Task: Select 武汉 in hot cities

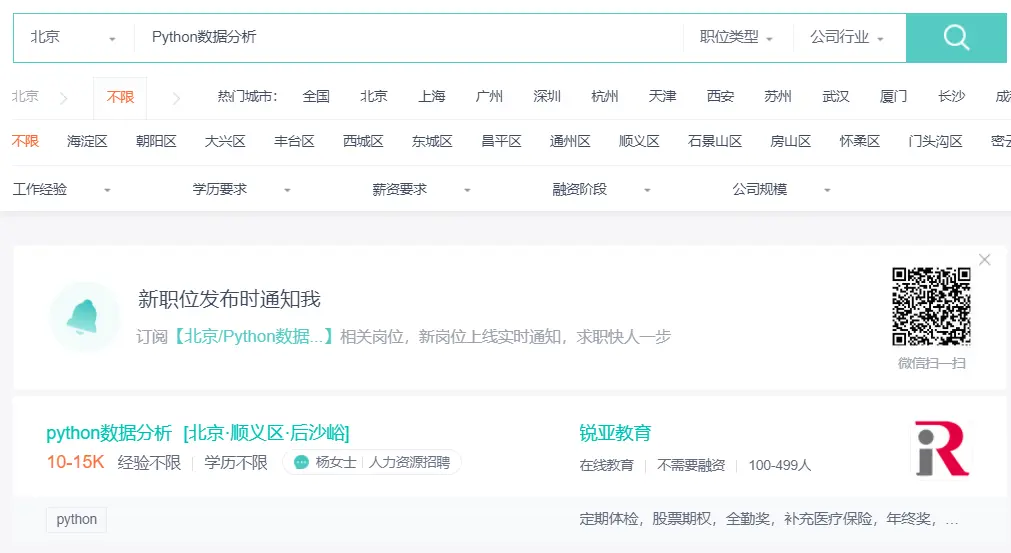Action: pos(836,97)
